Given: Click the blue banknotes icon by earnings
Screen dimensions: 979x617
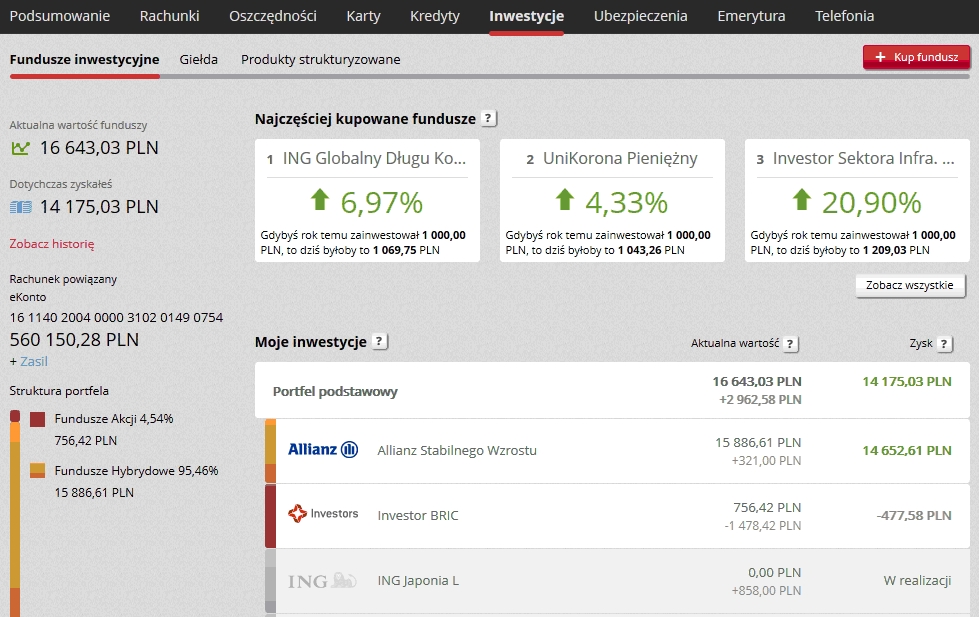Looking at the screenshot, I should tap(21, 207).
